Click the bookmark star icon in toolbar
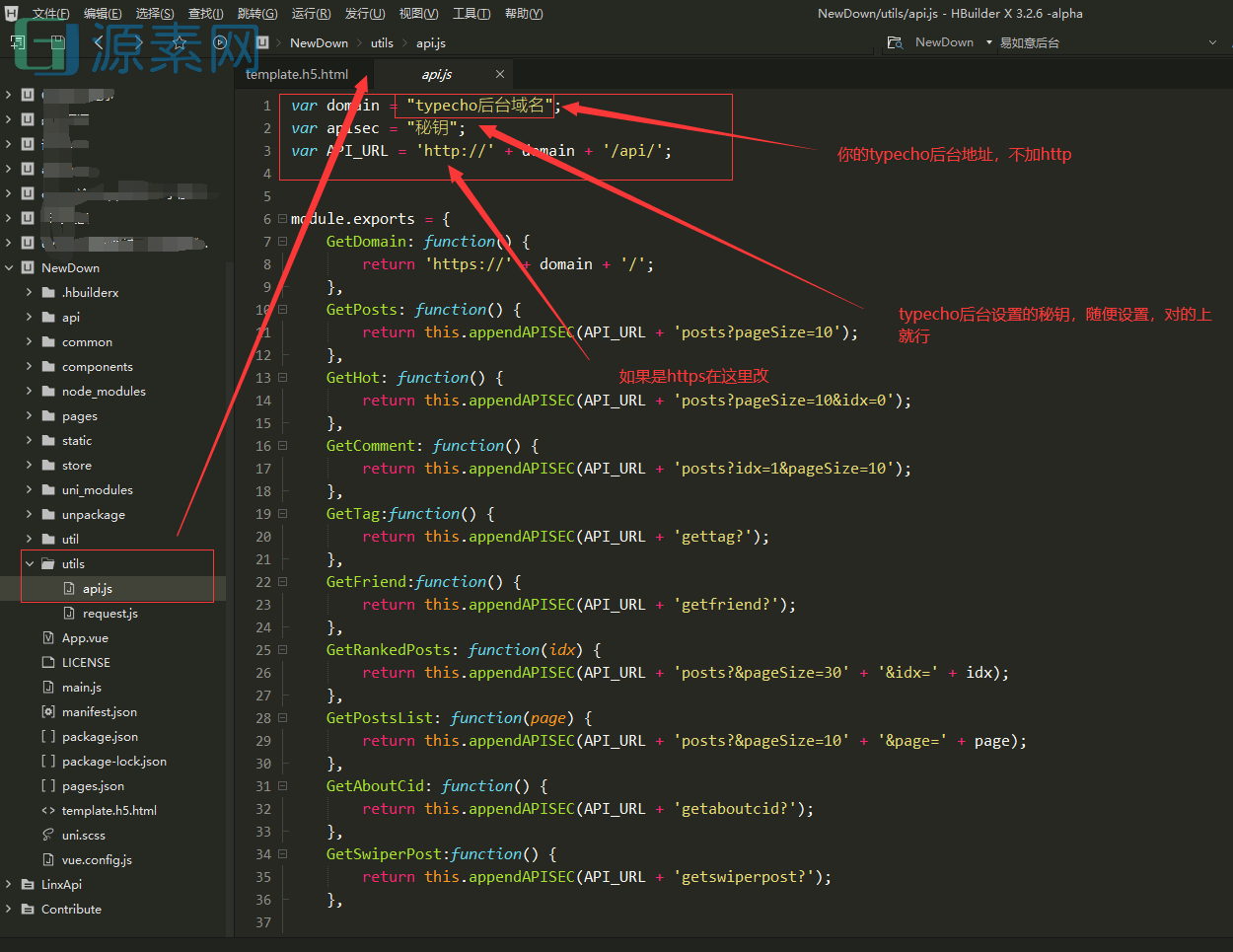Image resolution: width=1233 pixels, height=952 pixels. click(180, 42)
